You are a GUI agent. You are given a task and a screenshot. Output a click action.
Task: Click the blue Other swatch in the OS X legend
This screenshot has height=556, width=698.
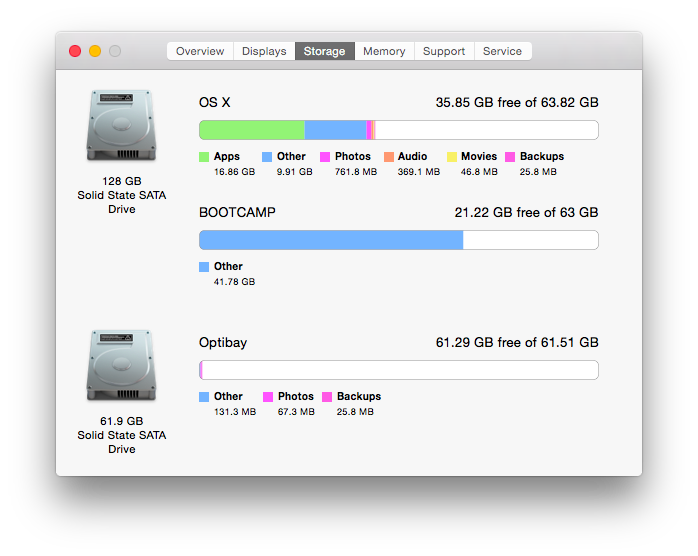click(x=267, y=157)
